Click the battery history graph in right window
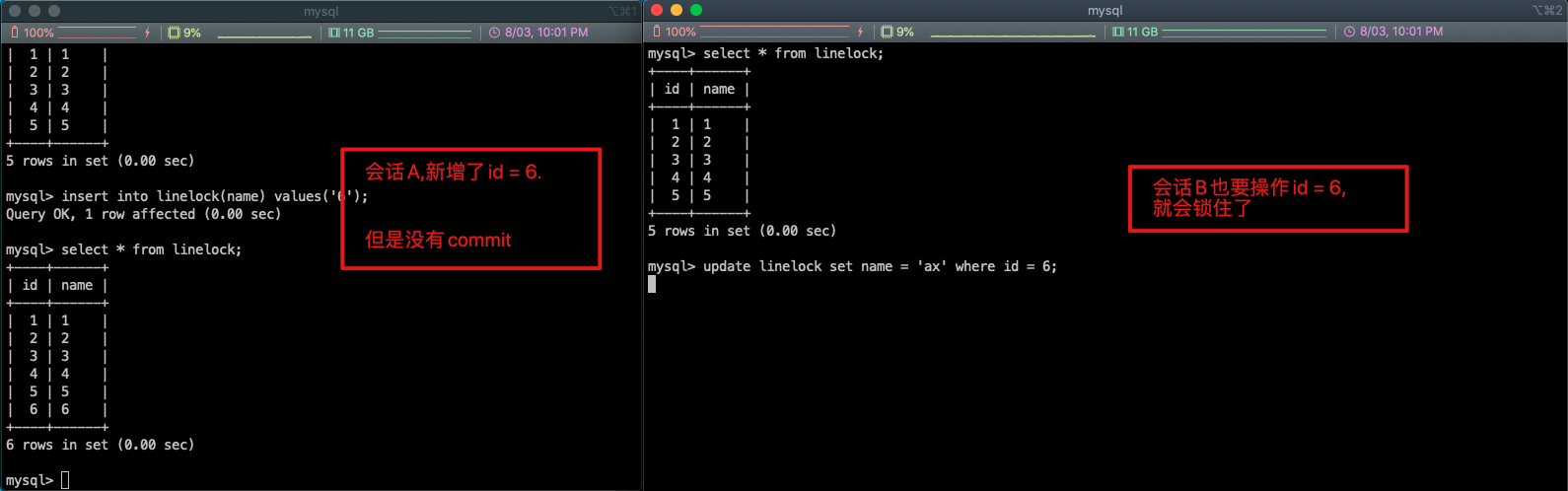The image size is (1568, 491). coord(775,32)
